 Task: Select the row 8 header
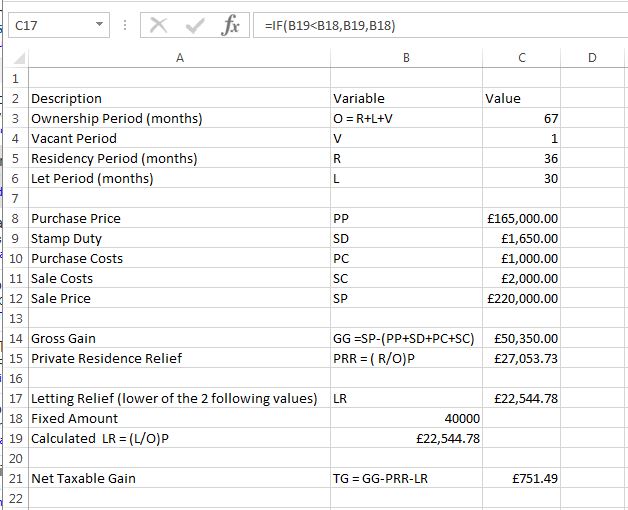[16, 218]
